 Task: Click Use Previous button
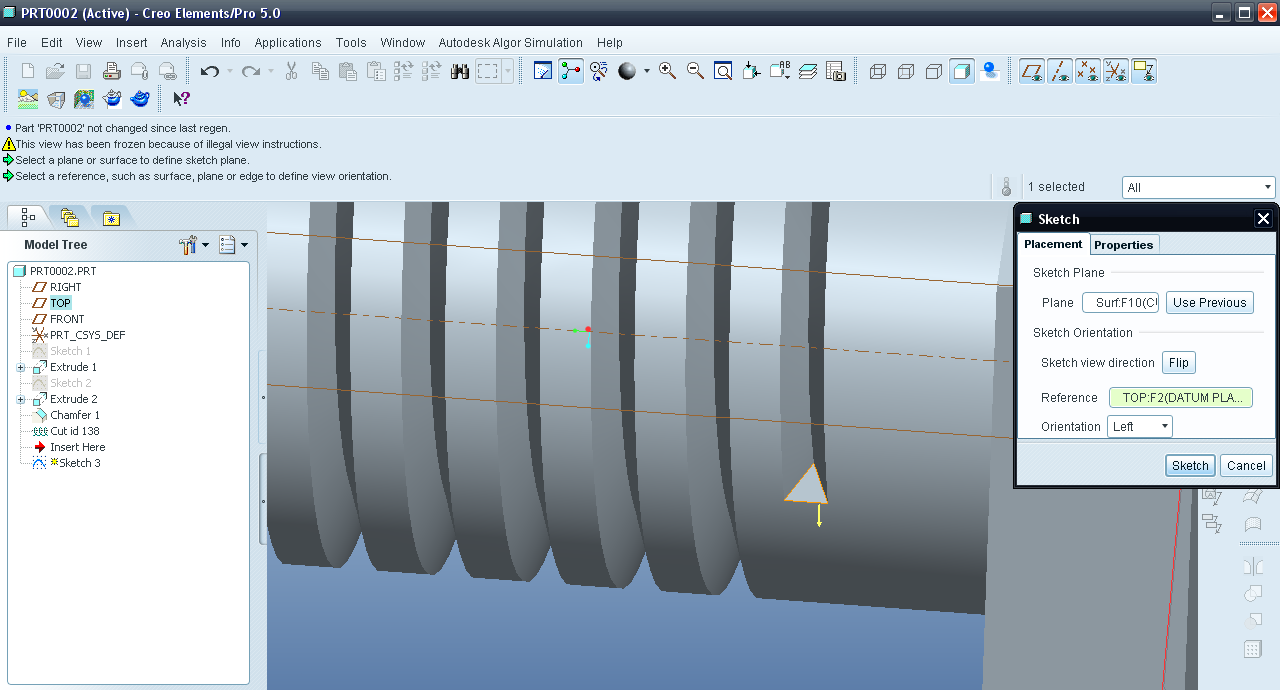coord(1210,303)
